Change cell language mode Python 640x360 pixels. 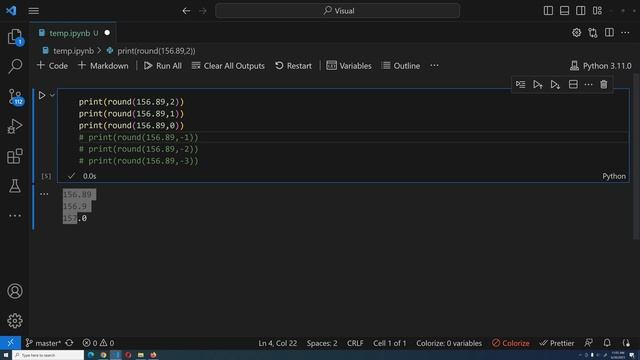tap(614, 176)
